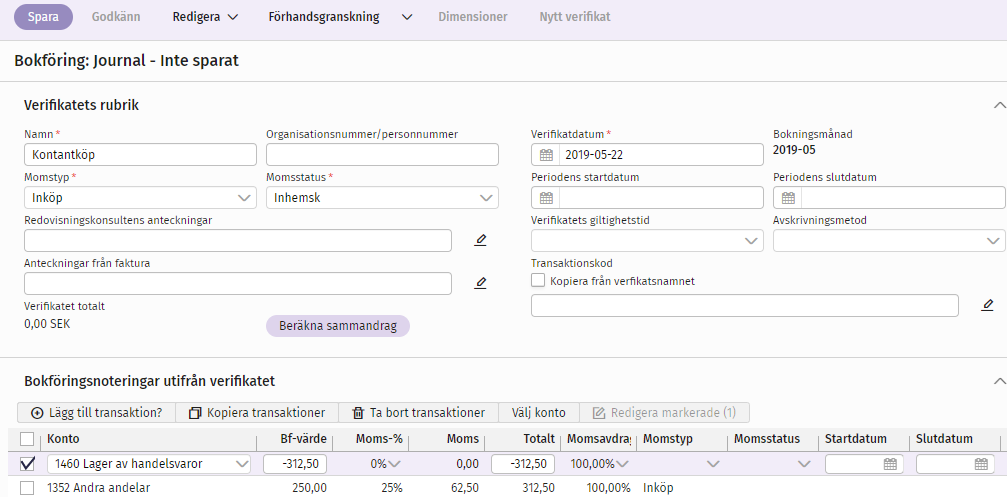Image resolution: width=1007 pixels, height=497 pixels.
Task: Click the Totalt column header
Action: coord(539,439)
